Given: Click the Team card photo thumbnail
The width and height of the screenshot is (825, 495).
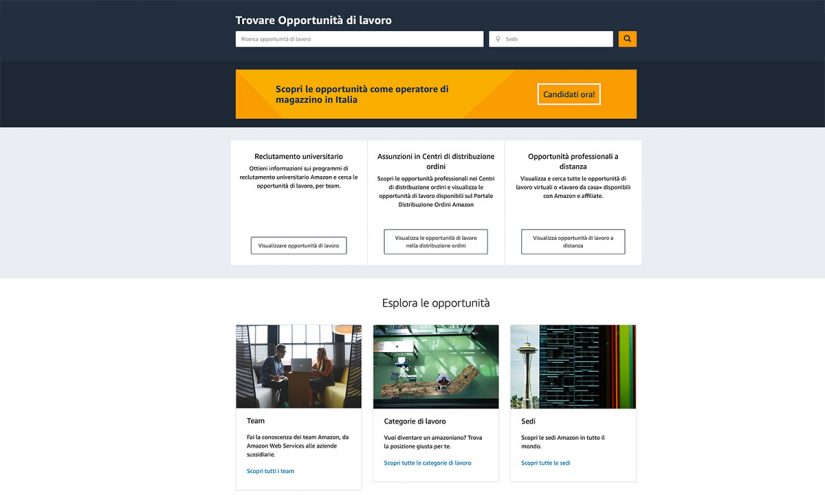Looking at the screenshot, I should coord(298,366).
